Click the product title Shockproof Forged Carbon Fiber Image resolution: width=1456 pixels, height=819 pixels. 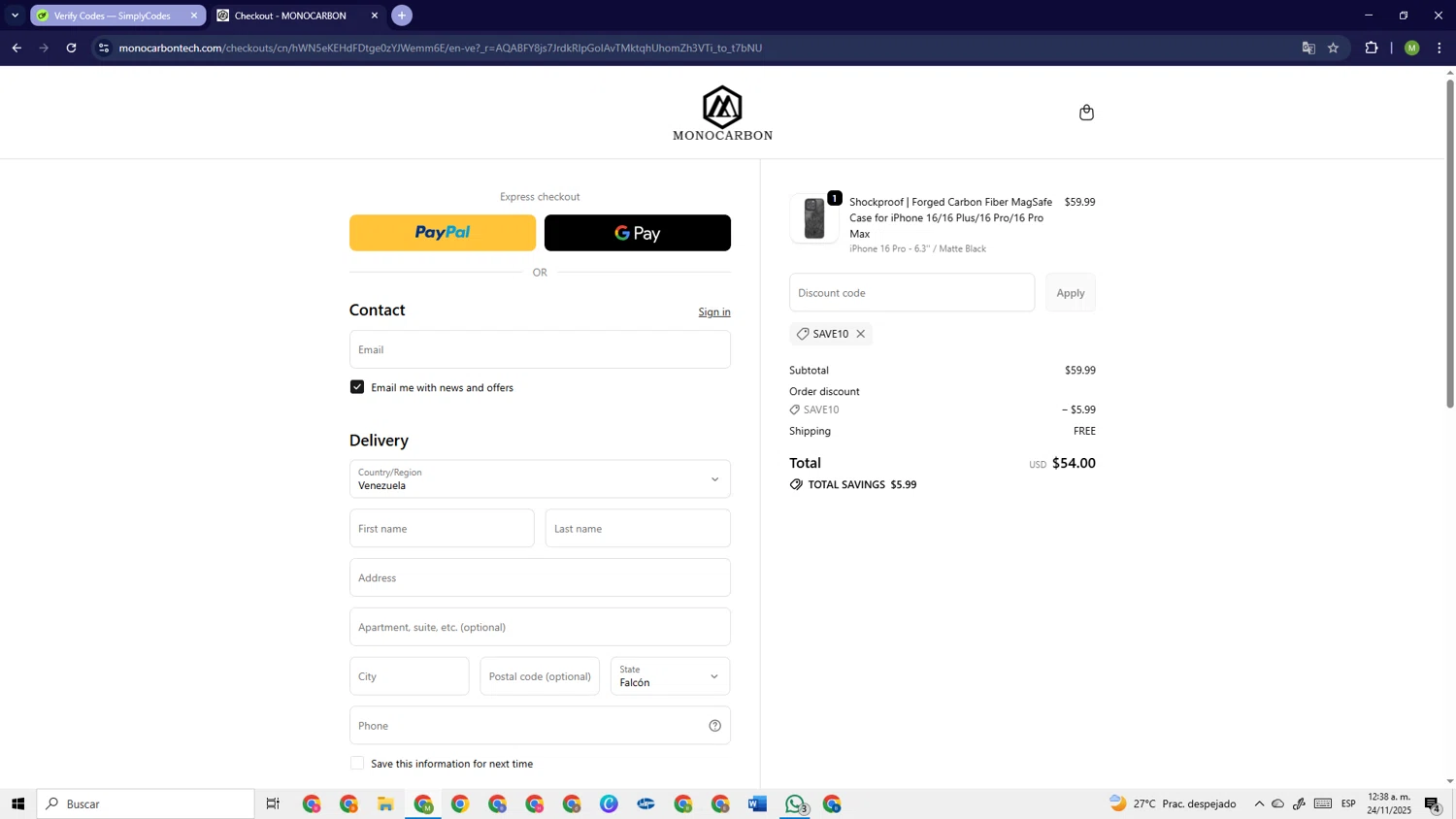(x=950, y=217)
